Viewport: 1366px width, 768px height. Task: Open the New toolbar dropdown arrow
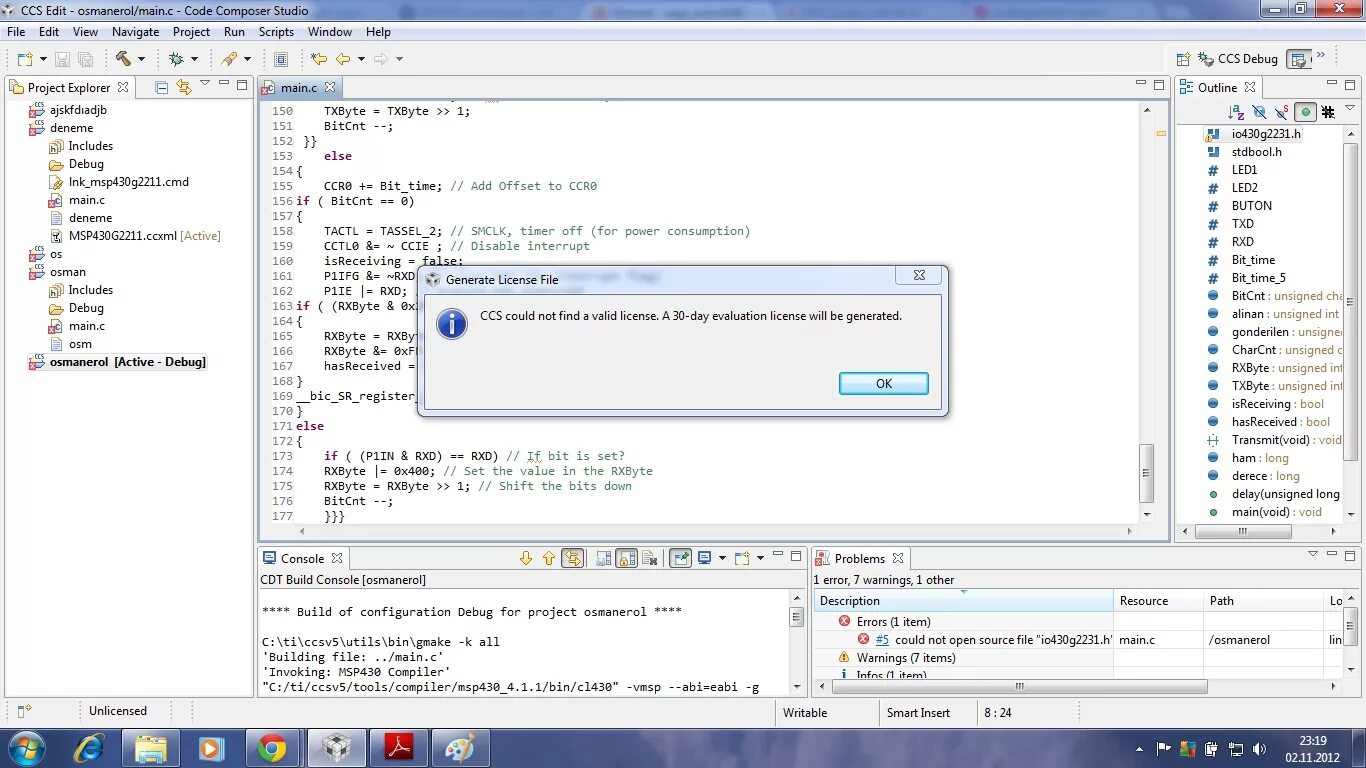pos(41,59)
